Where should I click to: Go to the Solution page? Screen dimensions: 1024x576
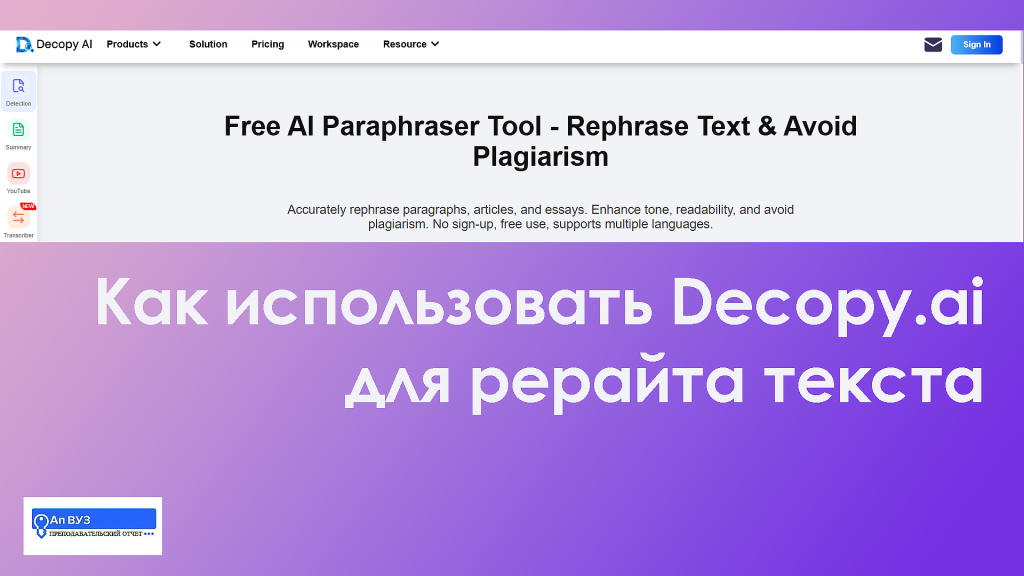(208, 44)
